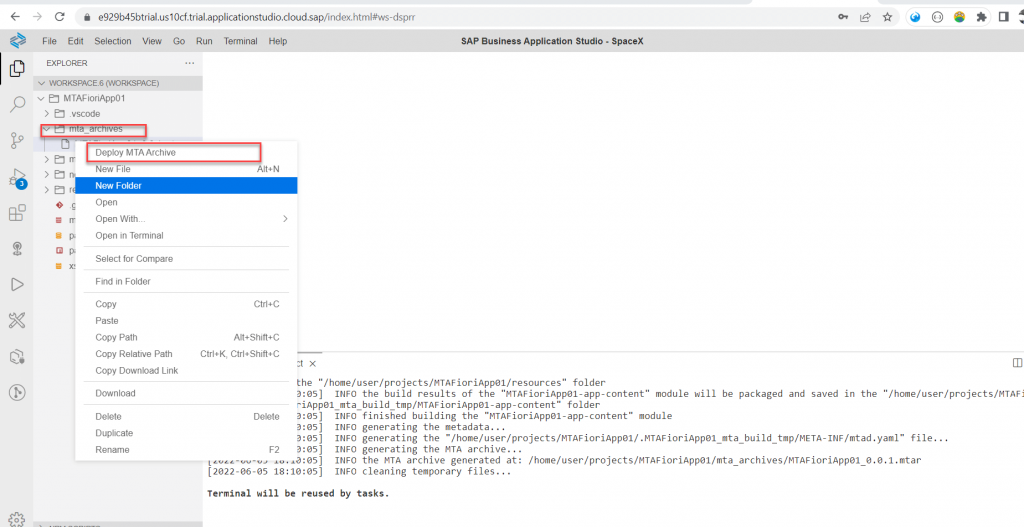Choose Deploy MTA Archive from context menu
The height and width of the screenshot is (527, 1024).
click(187, 152)
